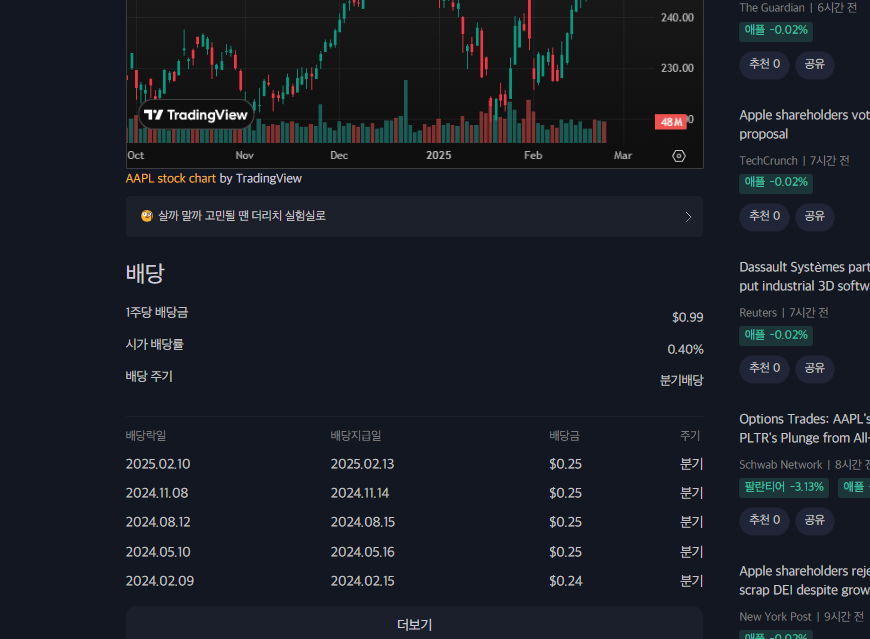This screenshot has height=639, width=870.
Task: Click 추천 0 under the Schwab Network article
Action: pos(765,520)
